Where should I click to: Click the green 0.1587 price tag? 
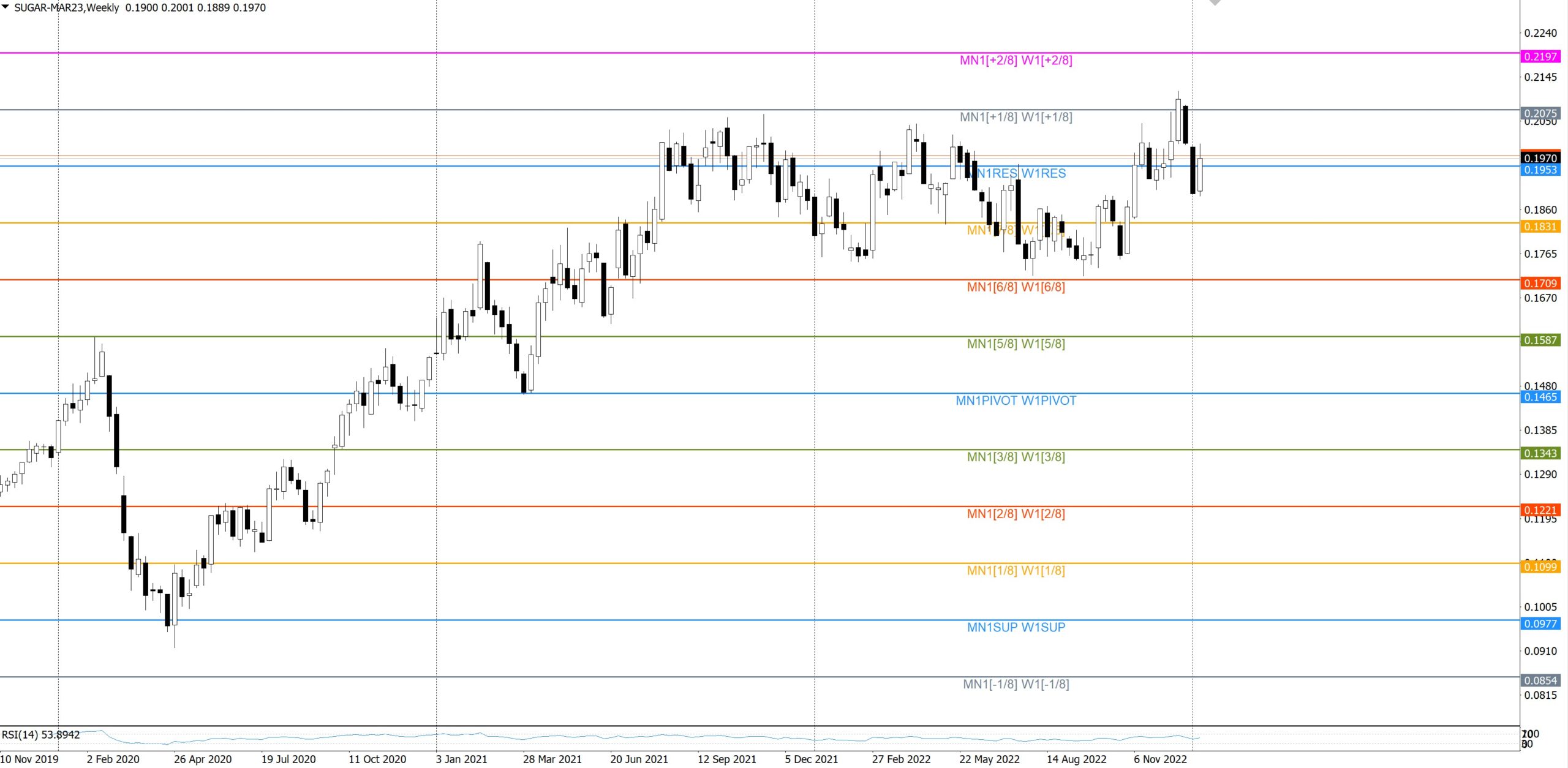pos(1540,340)
